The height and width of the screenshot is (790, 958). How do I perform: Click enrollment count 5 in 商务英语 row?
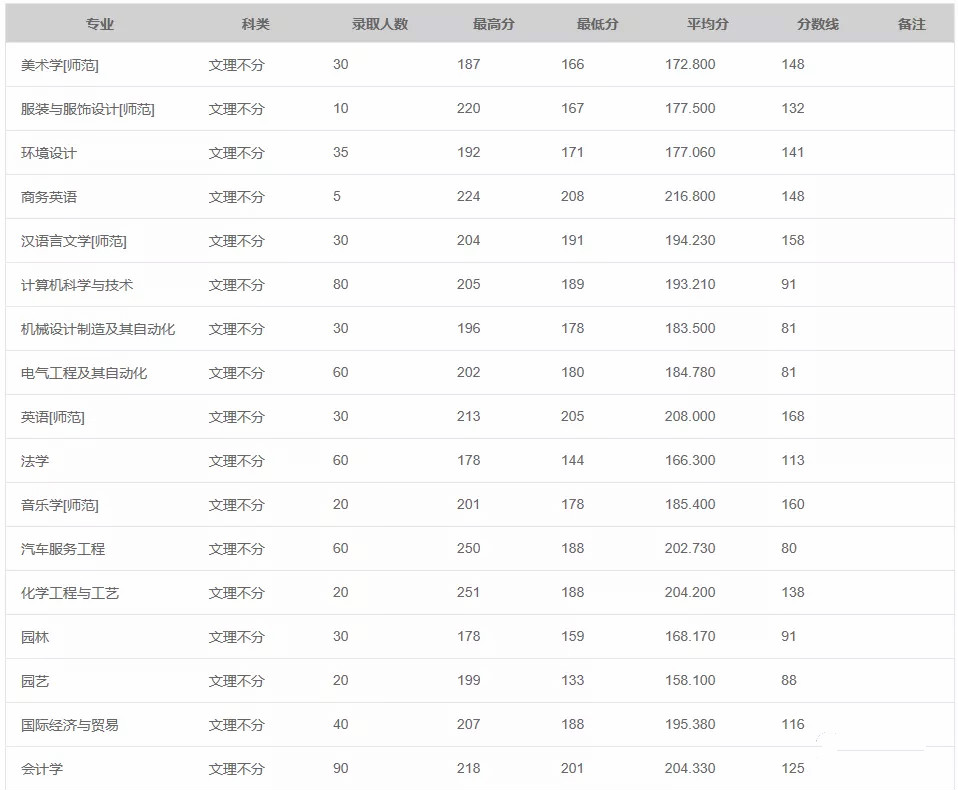337,196
